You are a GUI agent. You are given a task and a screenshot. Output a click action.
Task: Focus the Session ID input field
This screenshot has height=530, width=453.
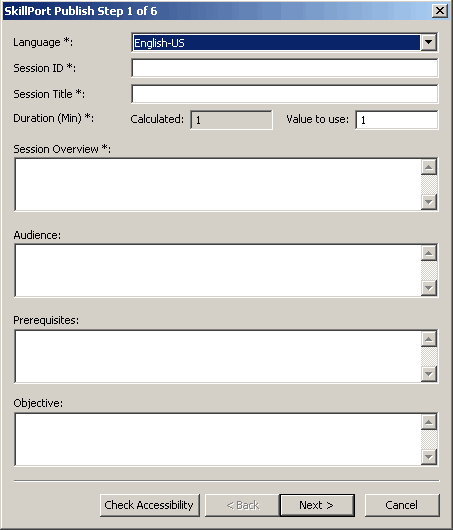point(285,68)
